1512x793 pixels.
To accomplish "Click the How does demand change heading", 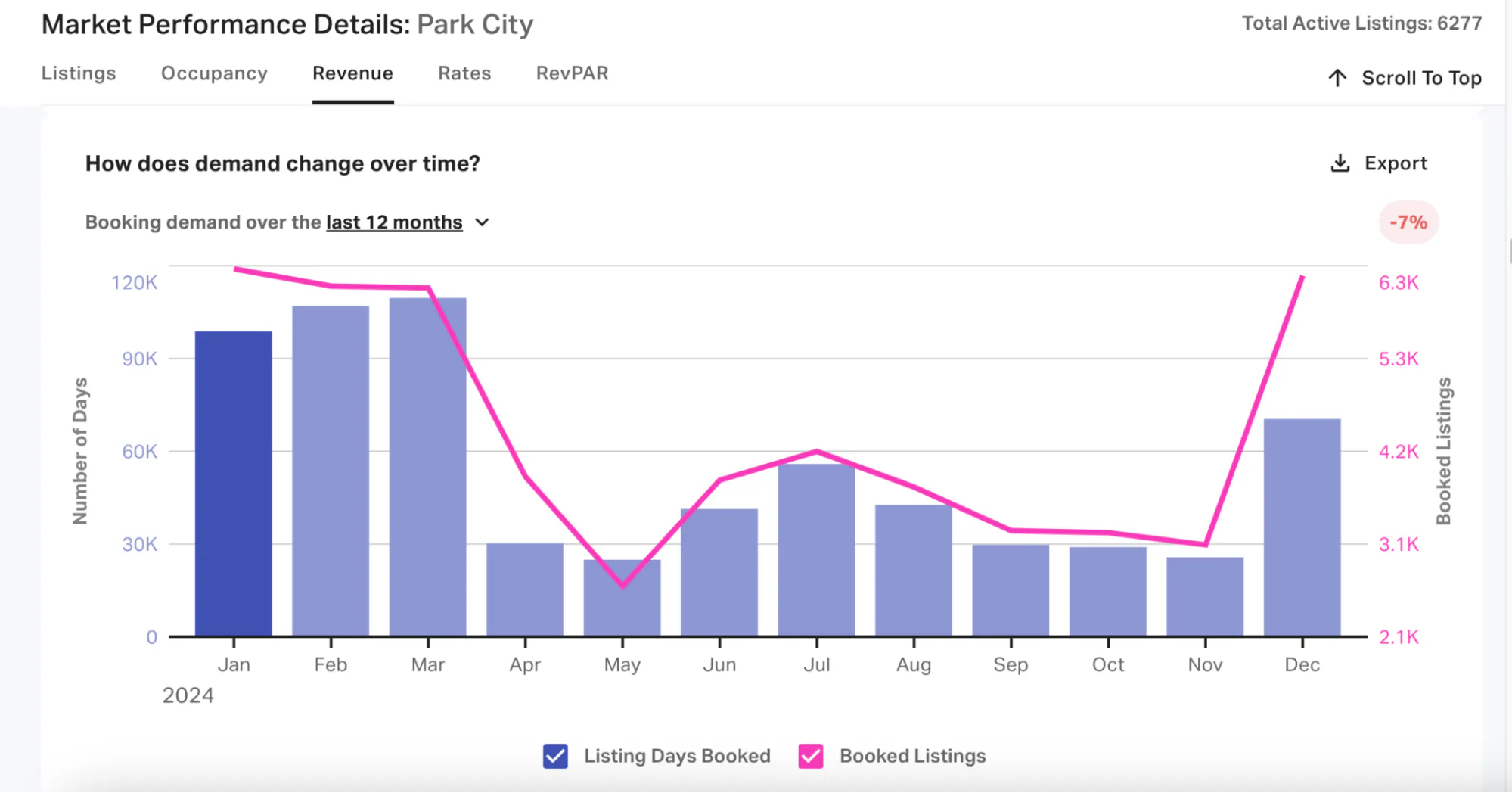I will coord(283,163).
